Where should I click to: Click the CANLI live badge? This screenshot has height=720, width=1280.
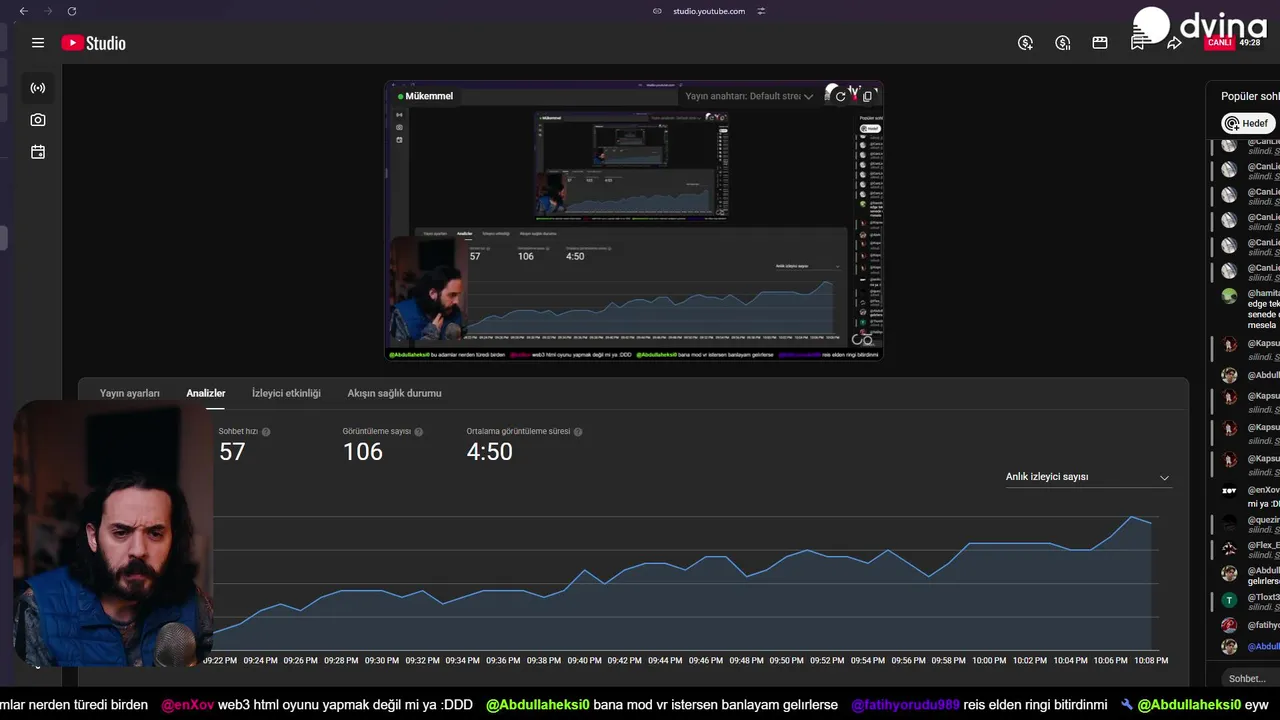[x=1219, y=43]
